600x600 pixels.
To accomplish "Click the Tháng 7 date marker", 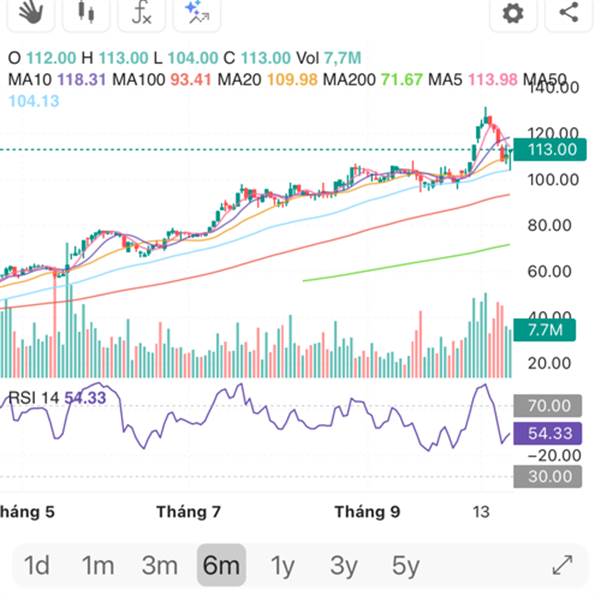I will point(189,512).
